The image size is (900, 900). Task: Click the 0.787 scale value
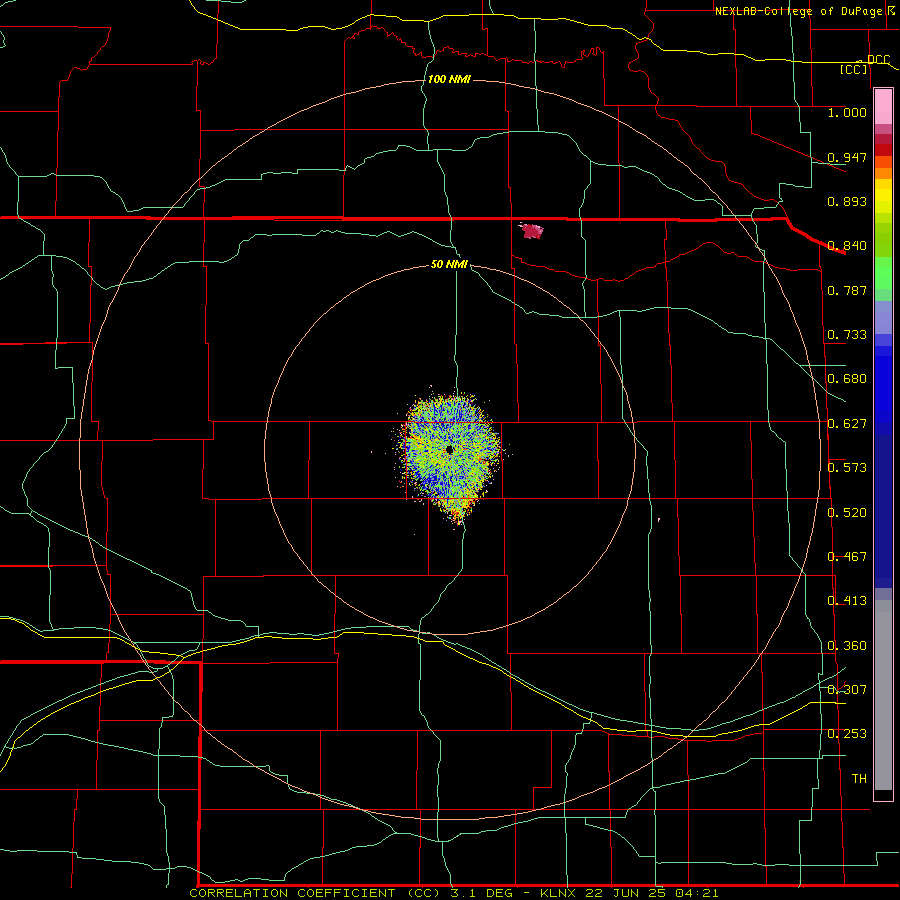point(847,290)
